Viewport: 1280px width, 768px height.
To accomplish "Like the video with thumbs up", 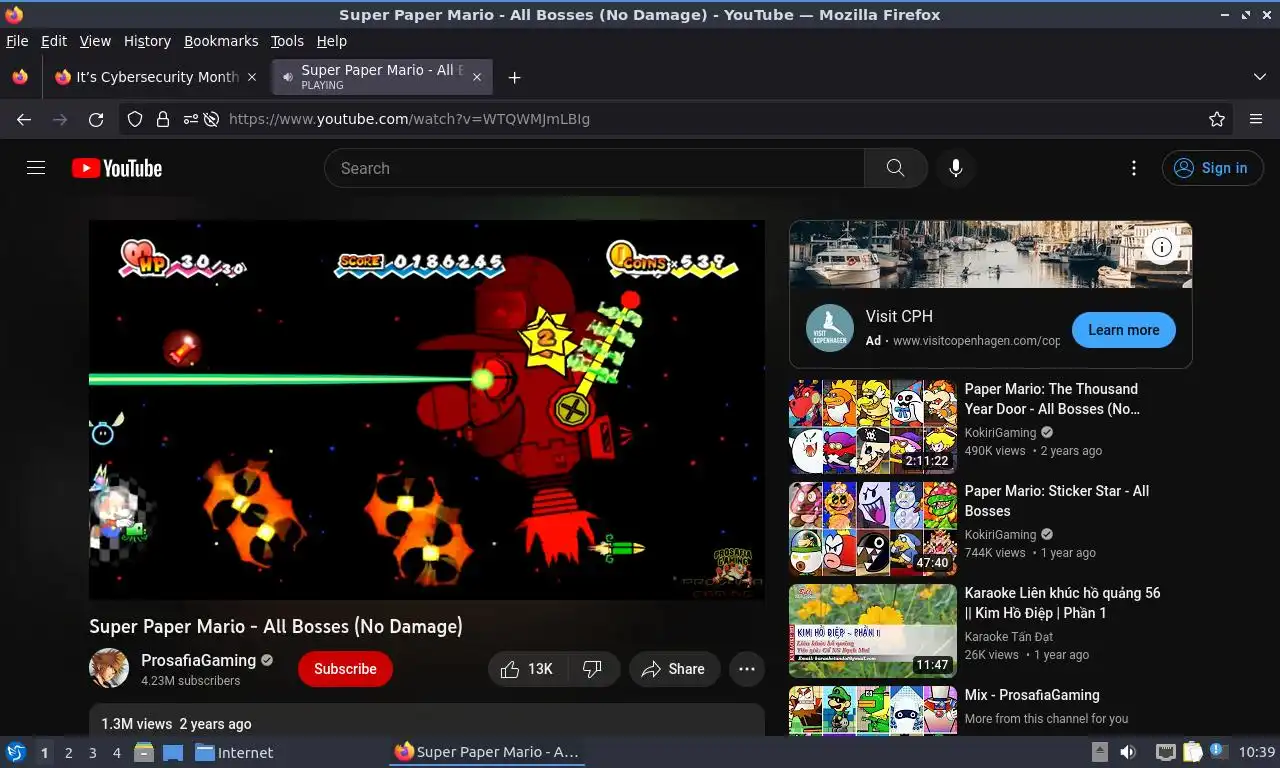I will point(527,669).
